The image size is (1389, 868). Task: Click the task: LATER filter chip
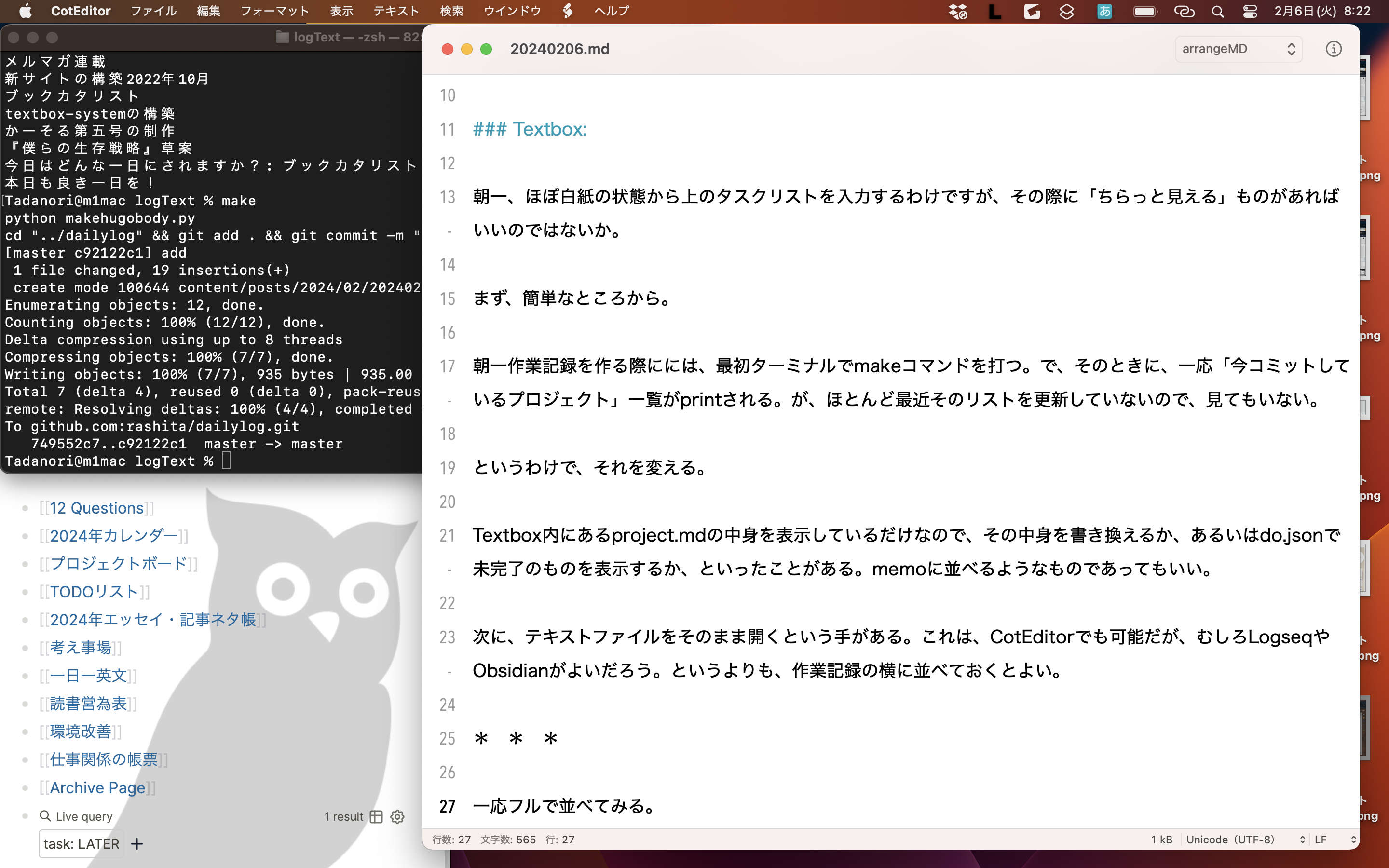[x=81, y=843]
